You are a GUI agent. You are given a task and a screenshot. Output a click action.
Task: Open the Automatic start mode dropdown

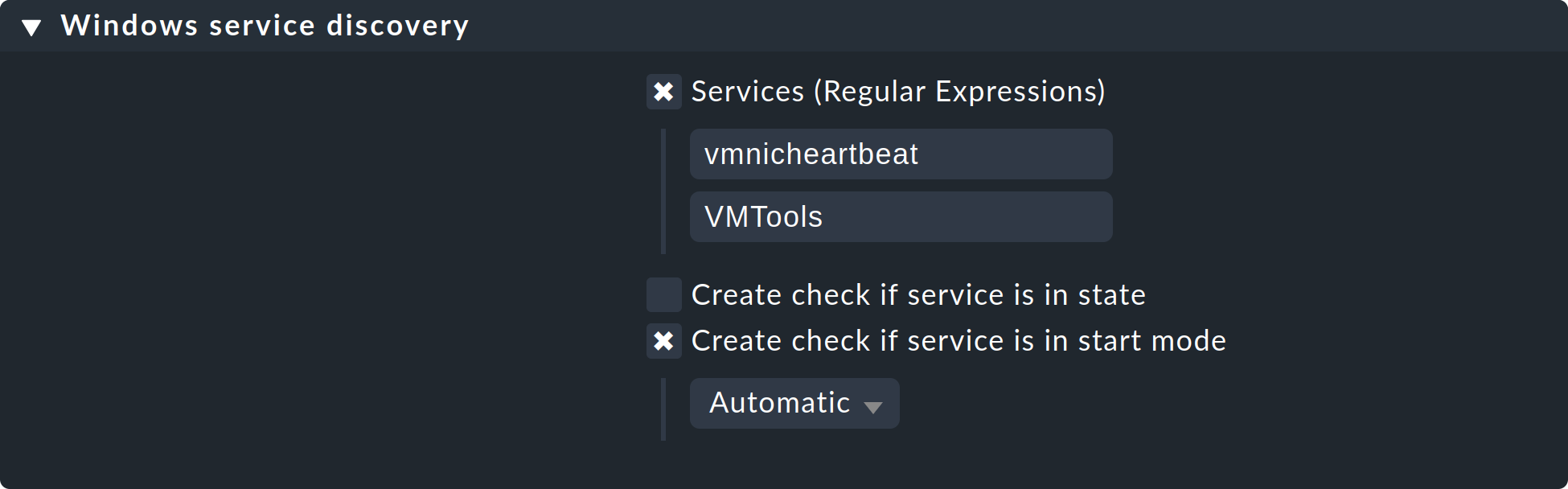(794, 403)
